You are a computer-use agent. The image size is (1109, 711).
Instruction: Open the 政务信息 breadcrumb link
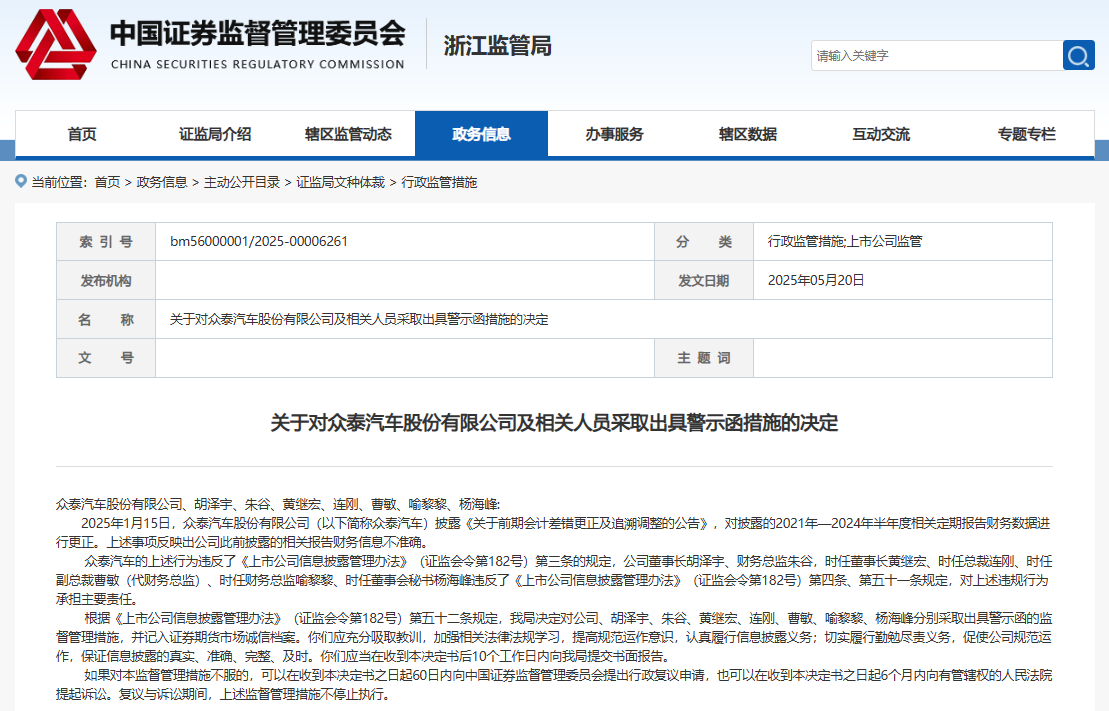pos(160,182)
